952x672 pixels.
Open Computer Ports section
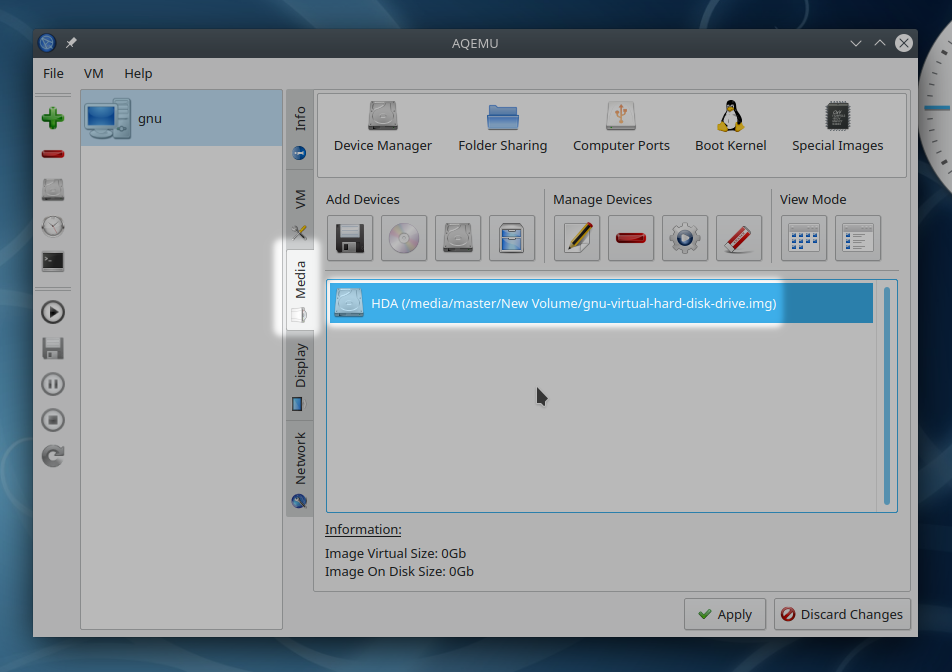point(621,127)
